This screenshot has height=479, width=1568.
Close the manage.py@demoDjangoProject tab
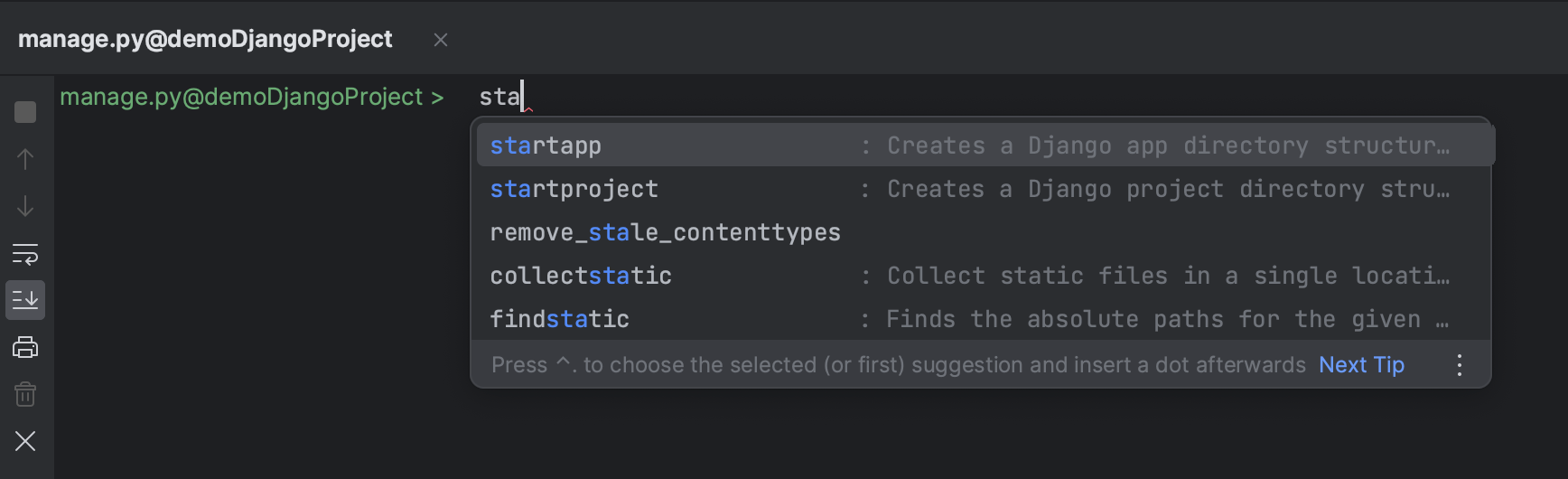(441, 40)
